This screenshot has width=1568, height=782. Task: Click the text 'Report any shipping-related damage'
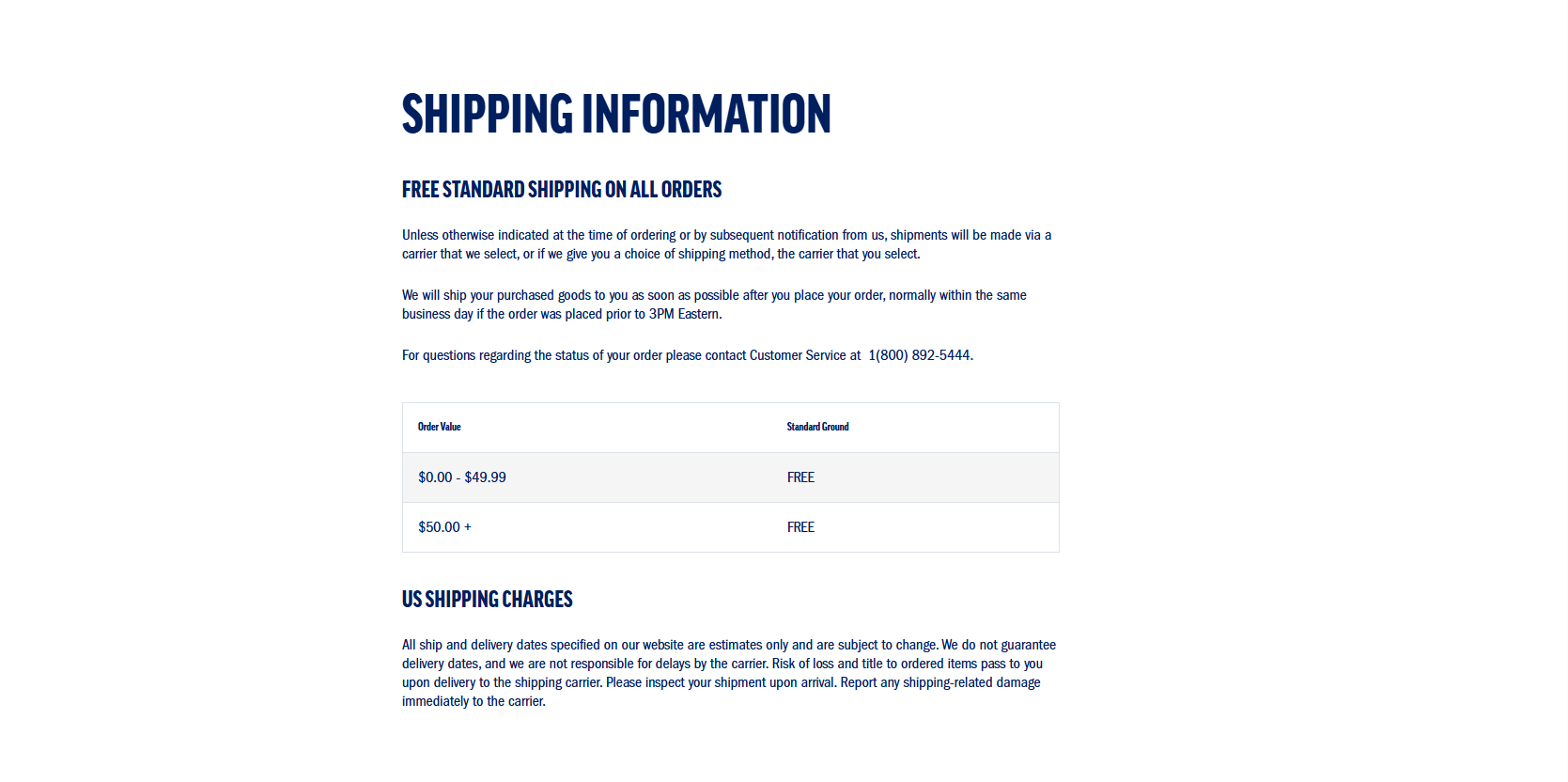point(940,682)
